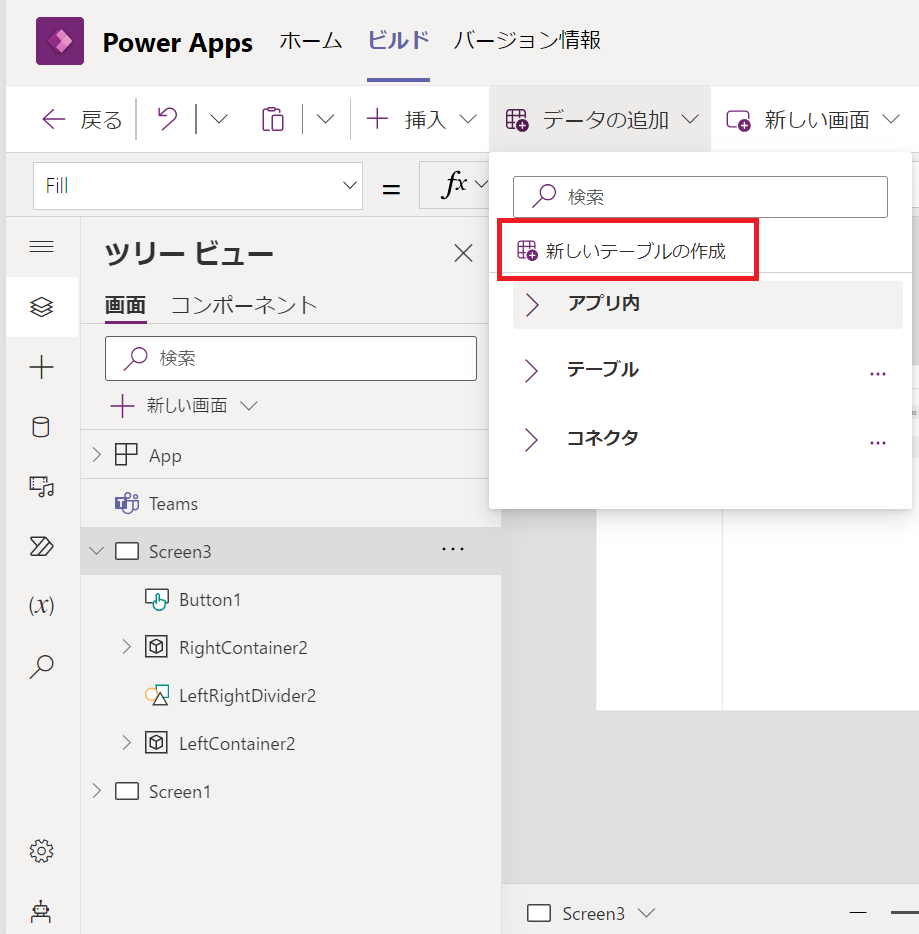Image resolution: width=919 pixels, height=934 pixels.
Task: Open the search magnifier sidebar icon
Action: 42,666
